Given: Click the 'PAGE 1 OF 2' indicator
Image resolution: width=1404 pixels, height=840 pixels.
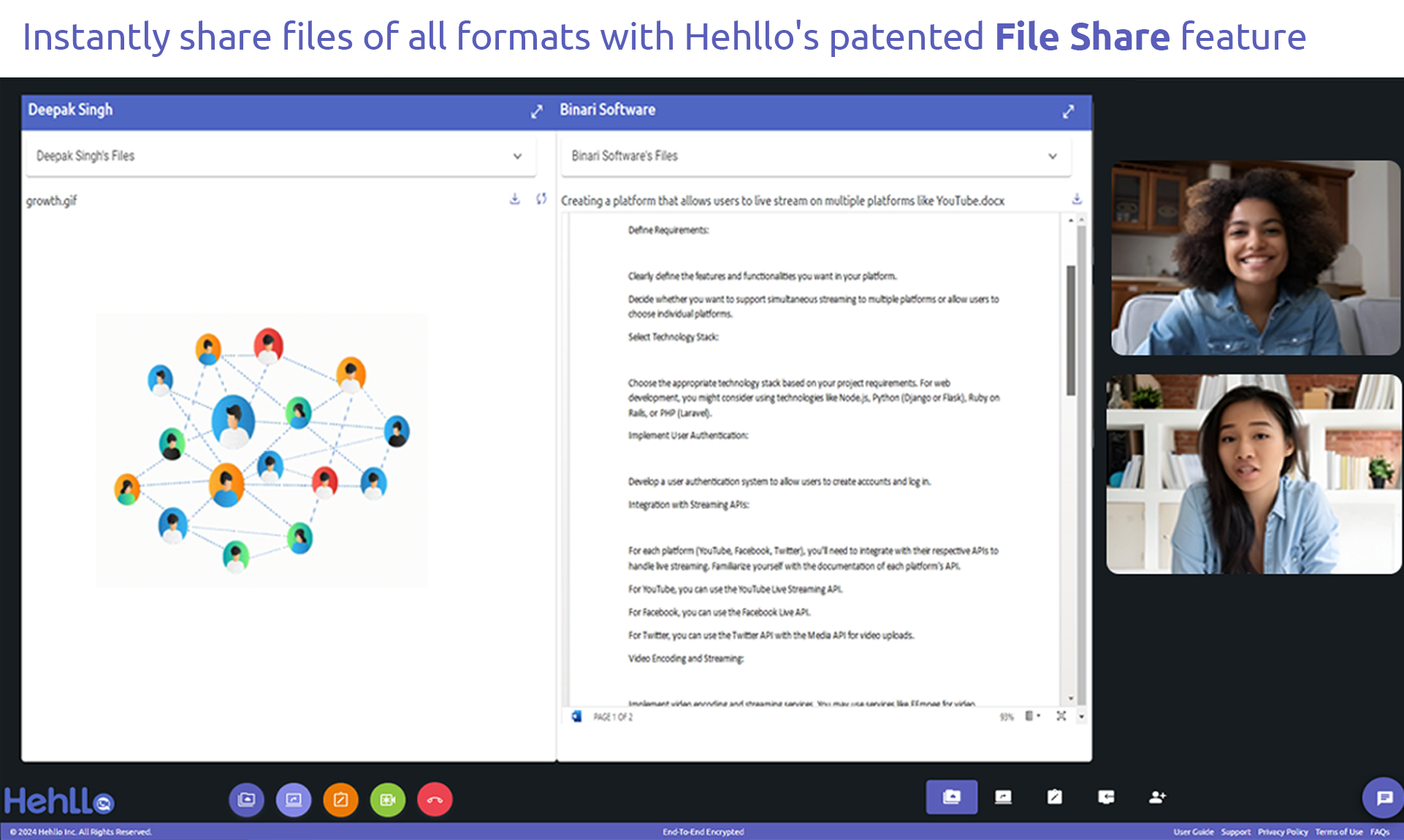Looking at the screenshot, I should 613,717.
